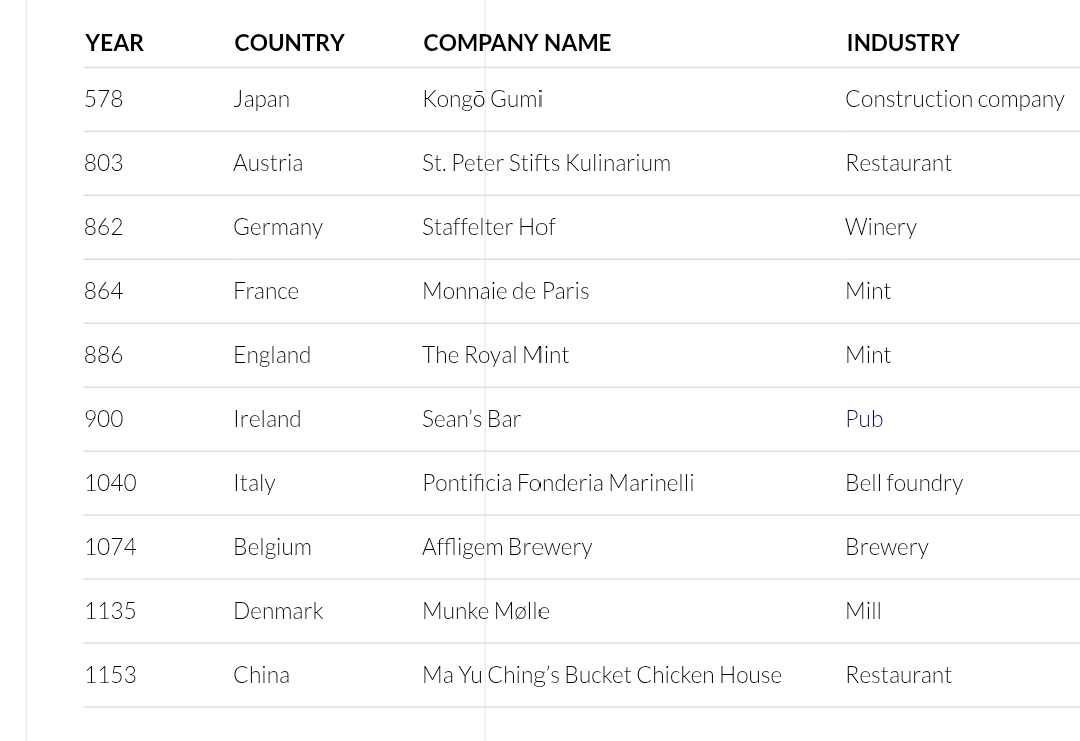Viewport: 1080px width, 741px height.
Task: Click Ma Yu Ching's Bucket Chicken House
Action: [x=601, y=675]
